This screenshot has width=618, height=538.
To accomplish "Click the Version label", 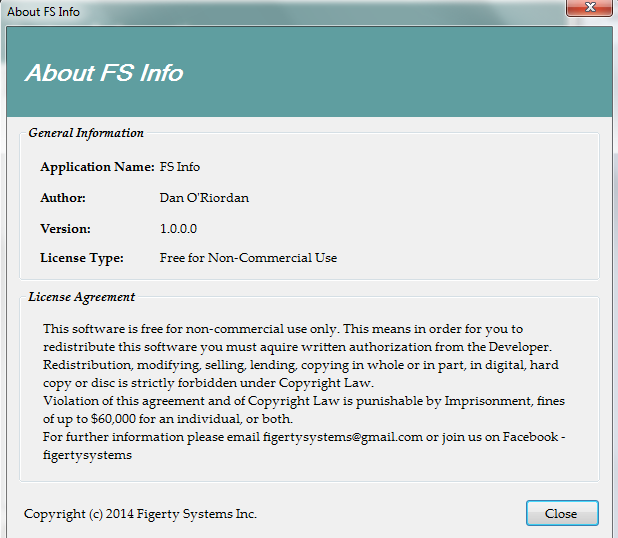I will pos(65,228).
